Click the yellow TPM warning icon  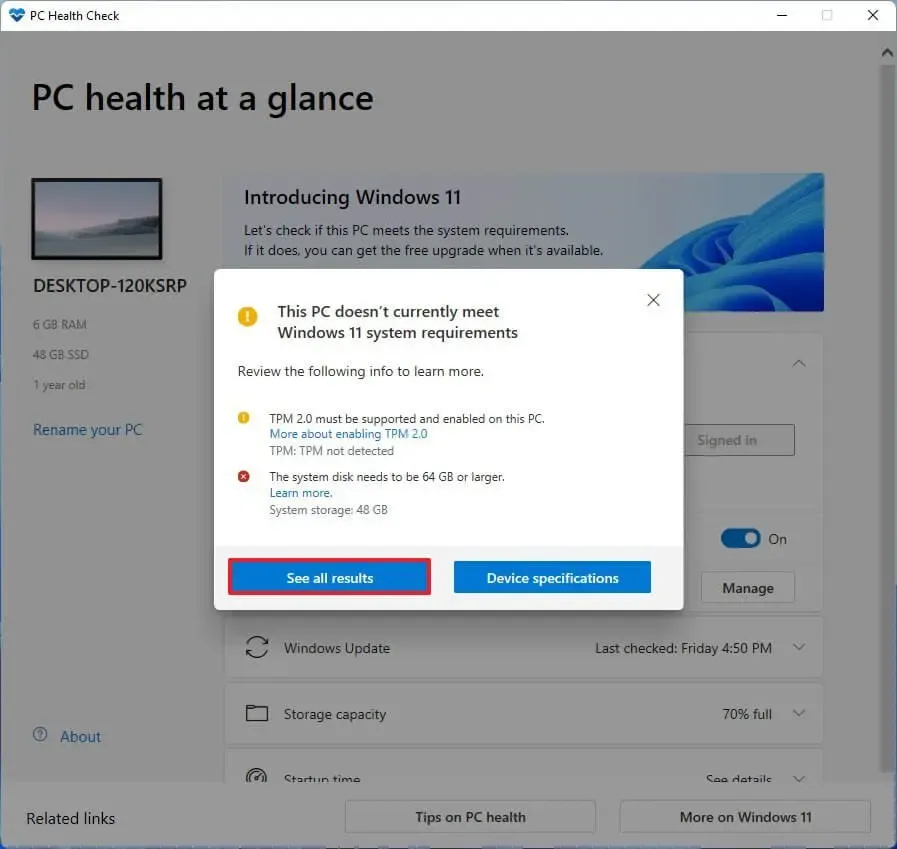[x=245, y=419]
